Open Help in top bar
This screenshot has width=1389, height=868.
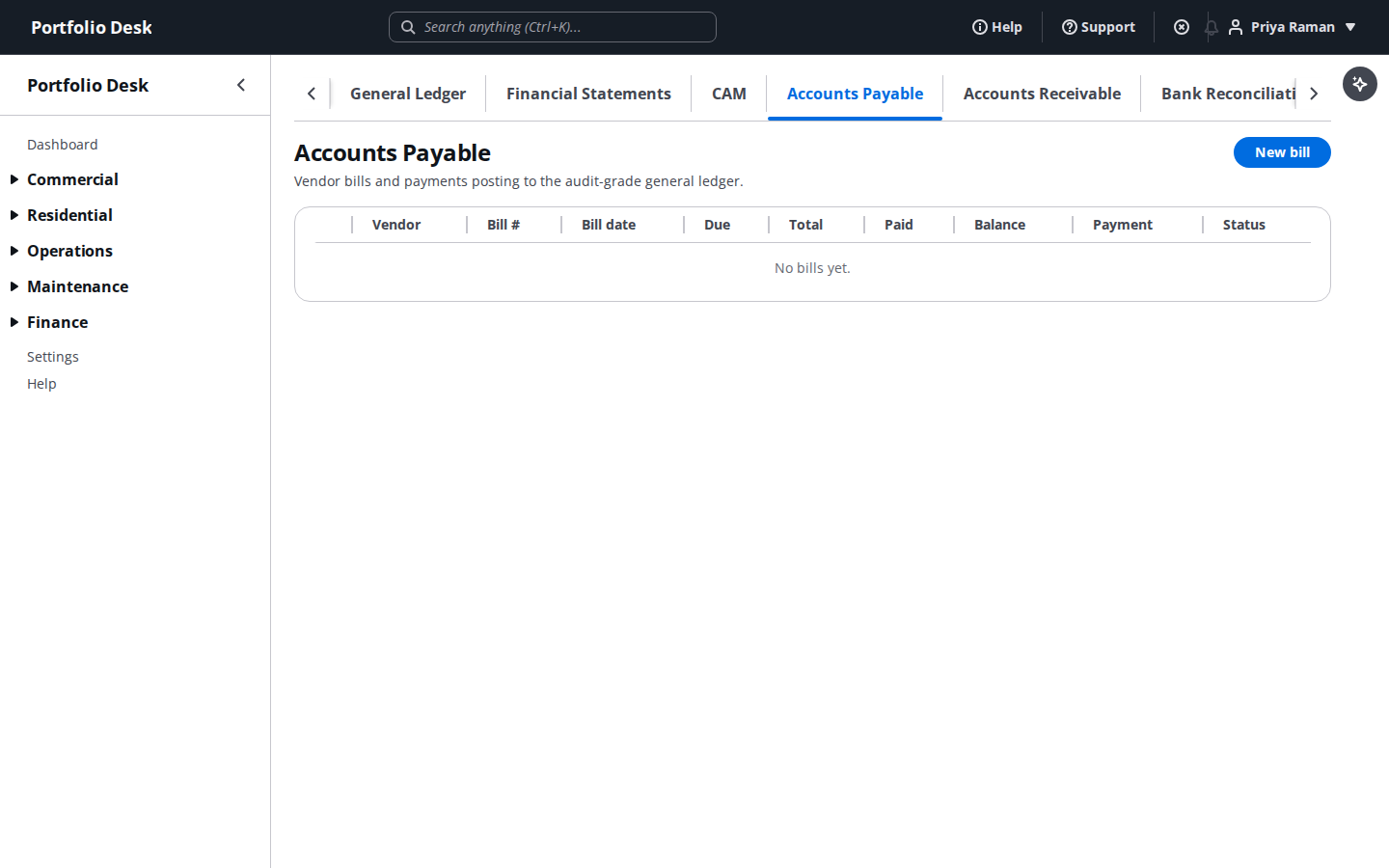click(x=997, y=27)
